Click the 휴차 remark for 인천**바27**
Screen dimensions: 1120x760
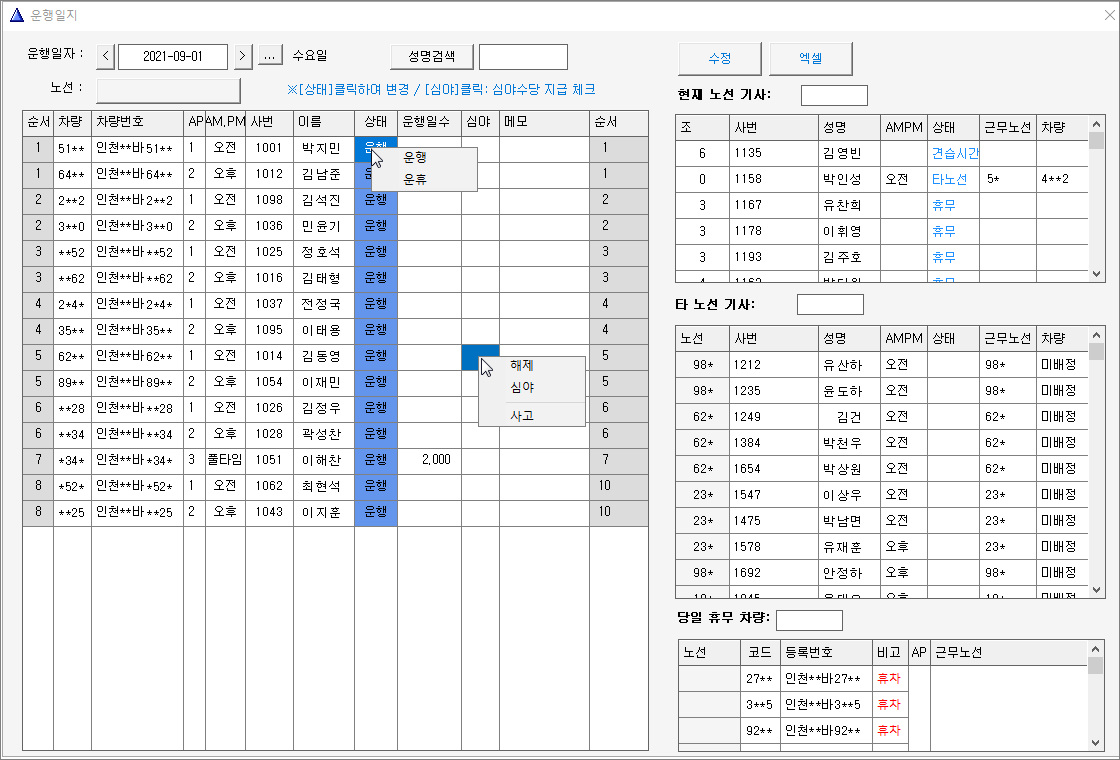(889, 679)
